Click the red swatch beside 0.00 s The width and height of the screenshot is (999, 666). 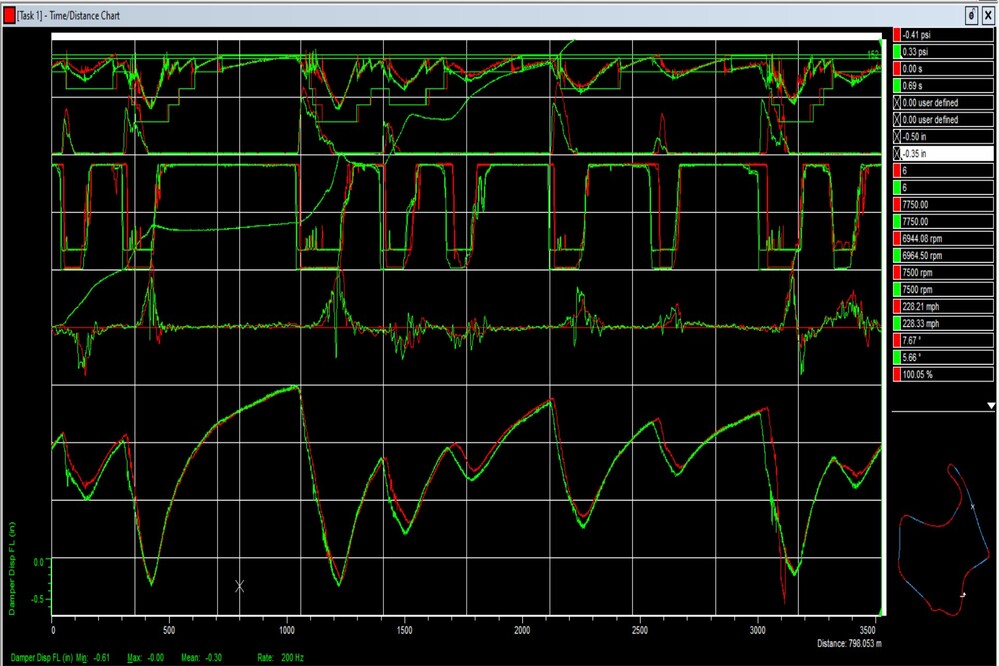pos(897,69)
